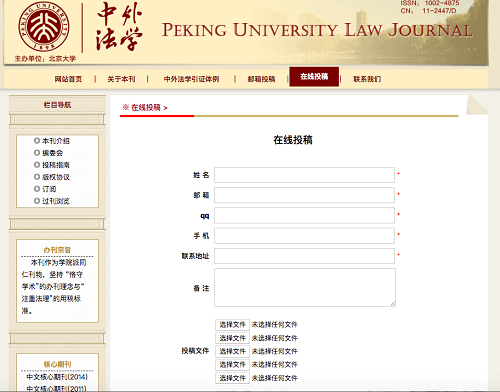500x392 pixels.
Task: Go to 中外法学引证体例 page
Action: tap(191, 79)
